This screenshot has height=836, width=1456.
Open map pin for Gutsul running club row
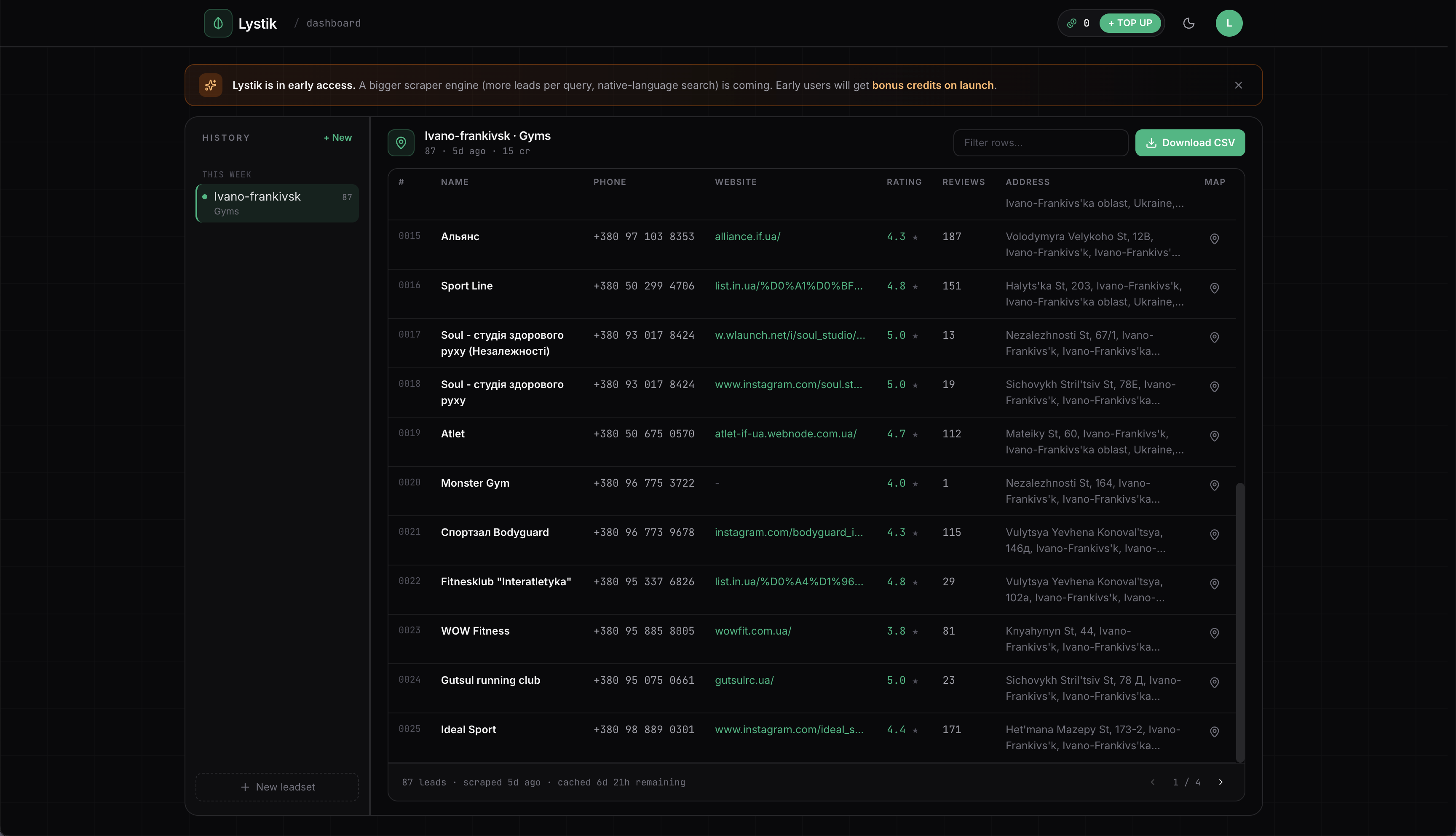(1214, 683)
